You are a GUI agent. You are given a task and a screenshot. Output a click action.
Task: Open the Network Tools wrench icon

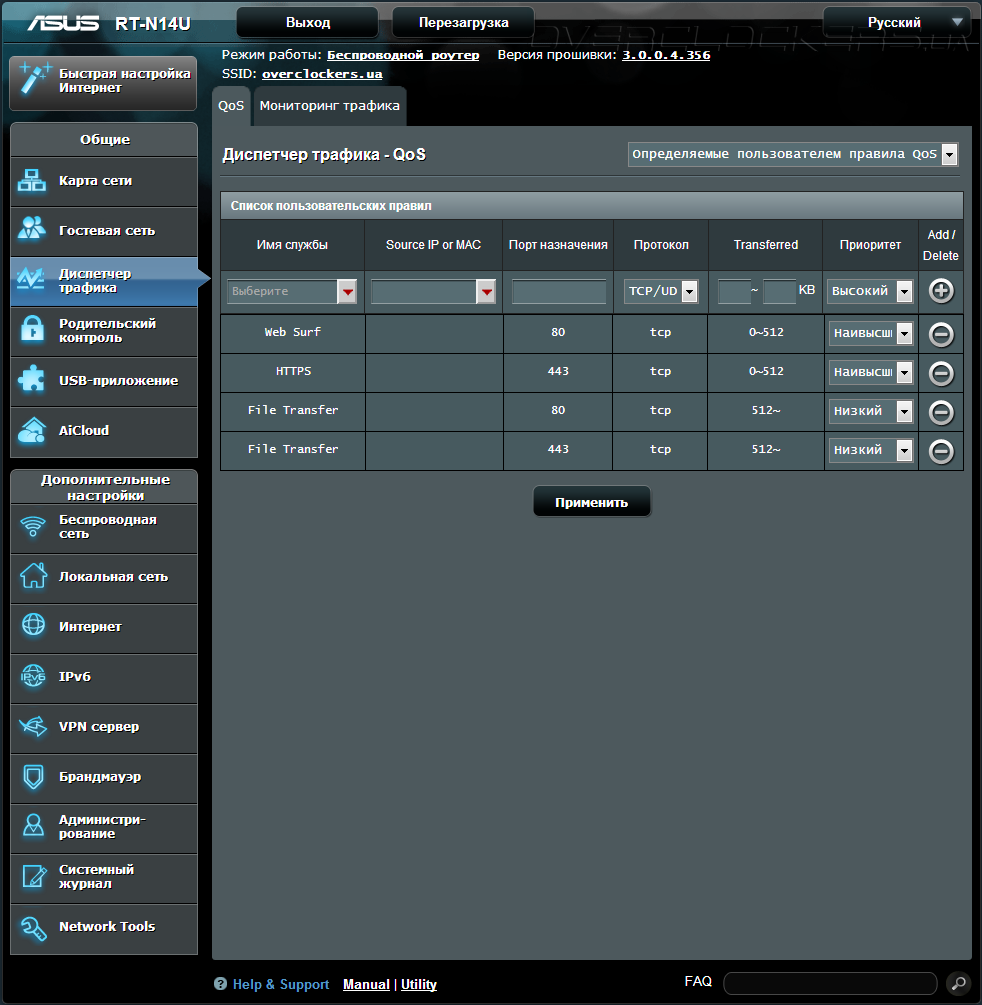coord(33,927)
